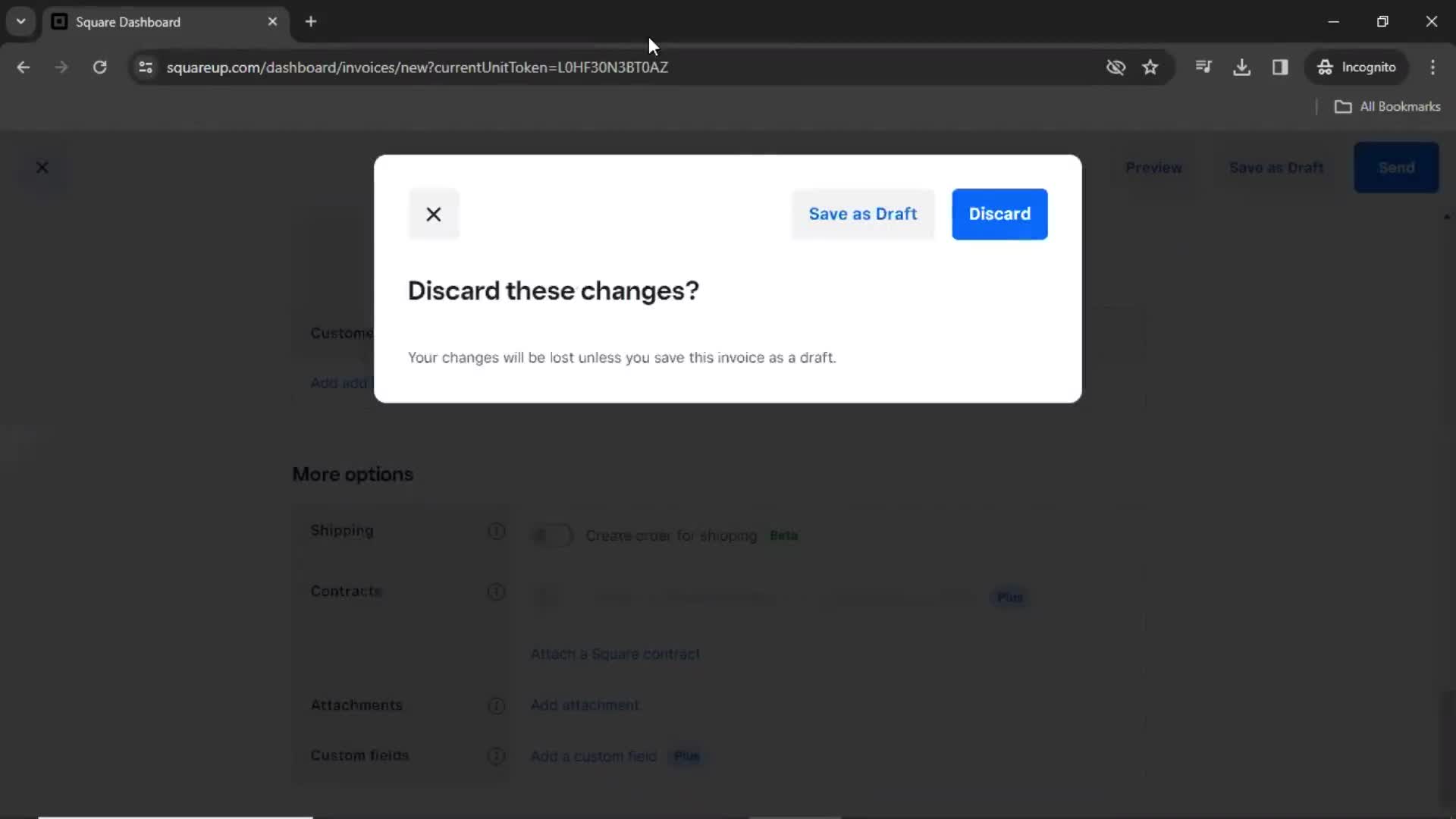Screen dimensions: 1456x819
Task: Click Add attachment link
Action: pos(585,705)
